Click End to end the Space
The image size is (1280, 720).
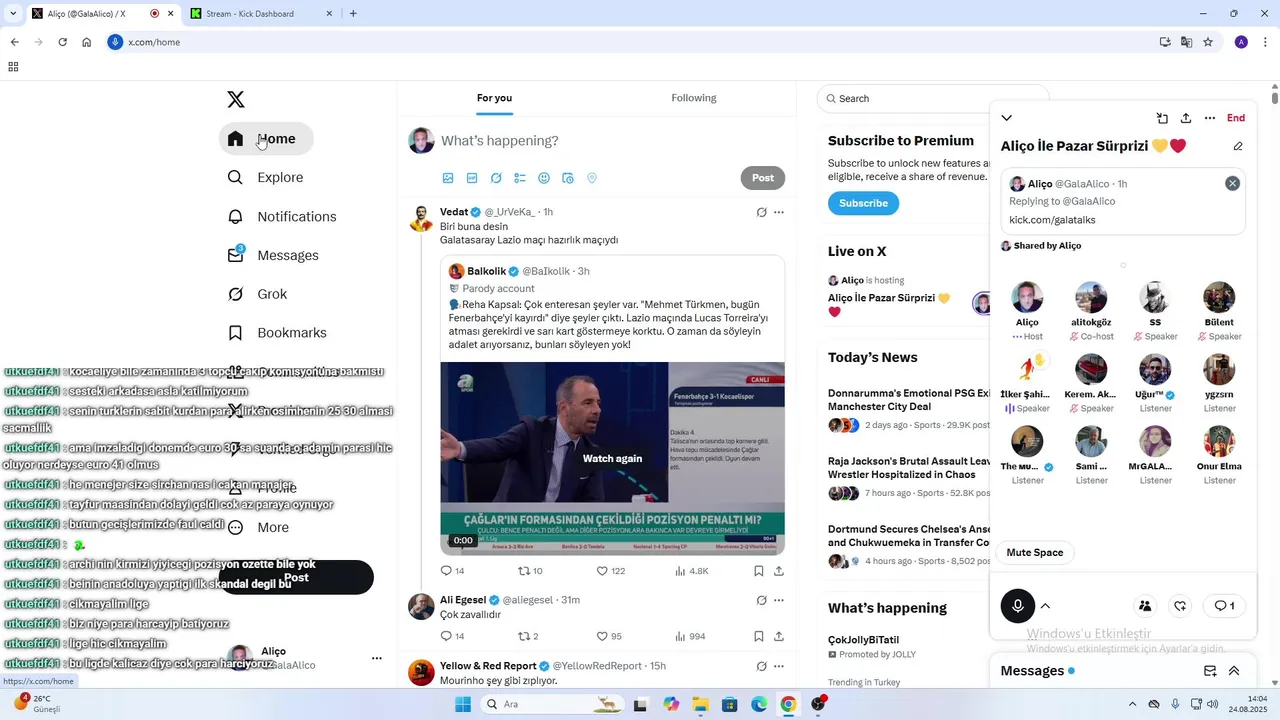[x=1236, y=118]
